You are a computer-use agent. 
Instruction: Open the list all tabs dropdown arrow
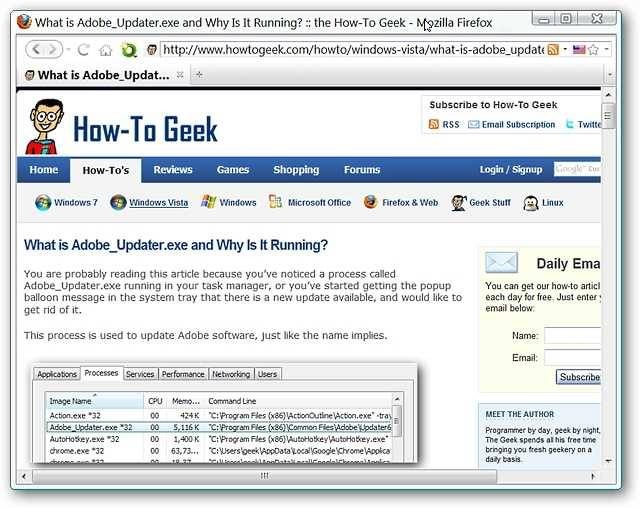click(x=610, y=75)
